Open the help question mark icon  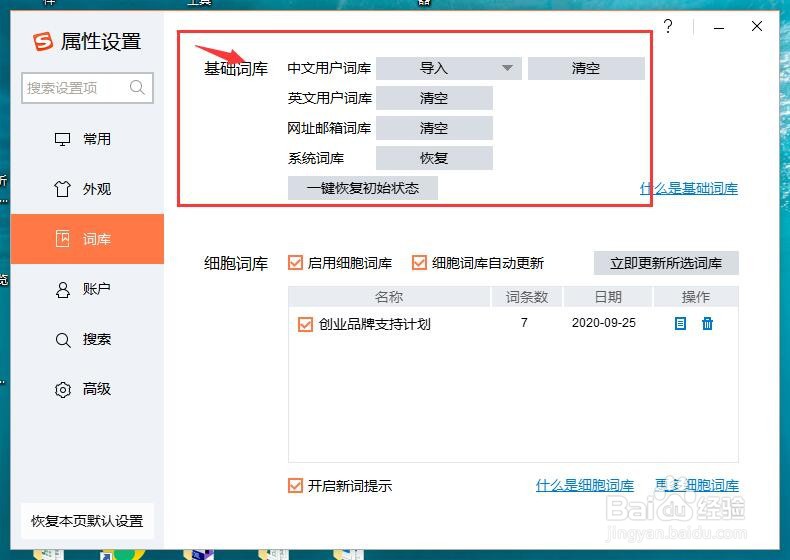pos(668,26)
